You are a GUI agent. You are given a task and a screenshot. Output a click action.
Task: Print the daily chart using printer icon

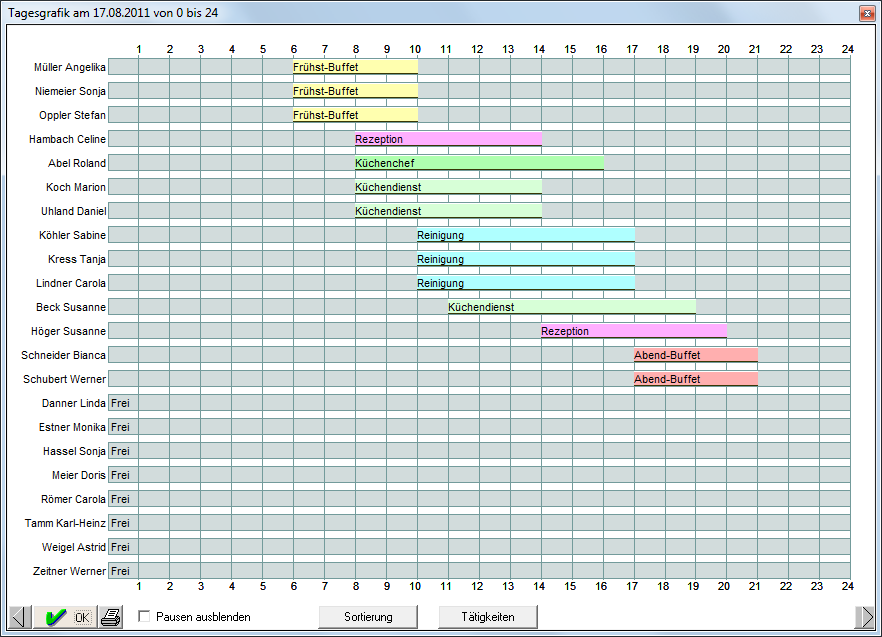111,617
